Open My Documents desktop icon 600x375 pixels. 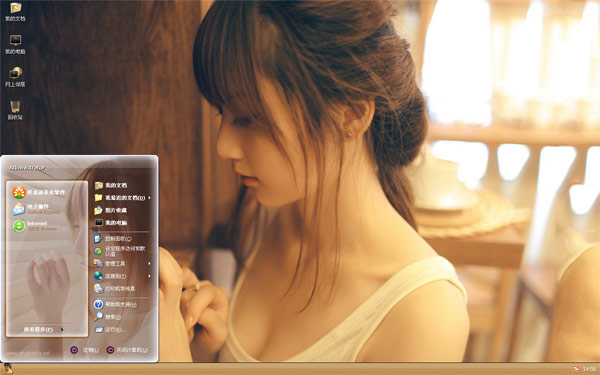point(15,11)
